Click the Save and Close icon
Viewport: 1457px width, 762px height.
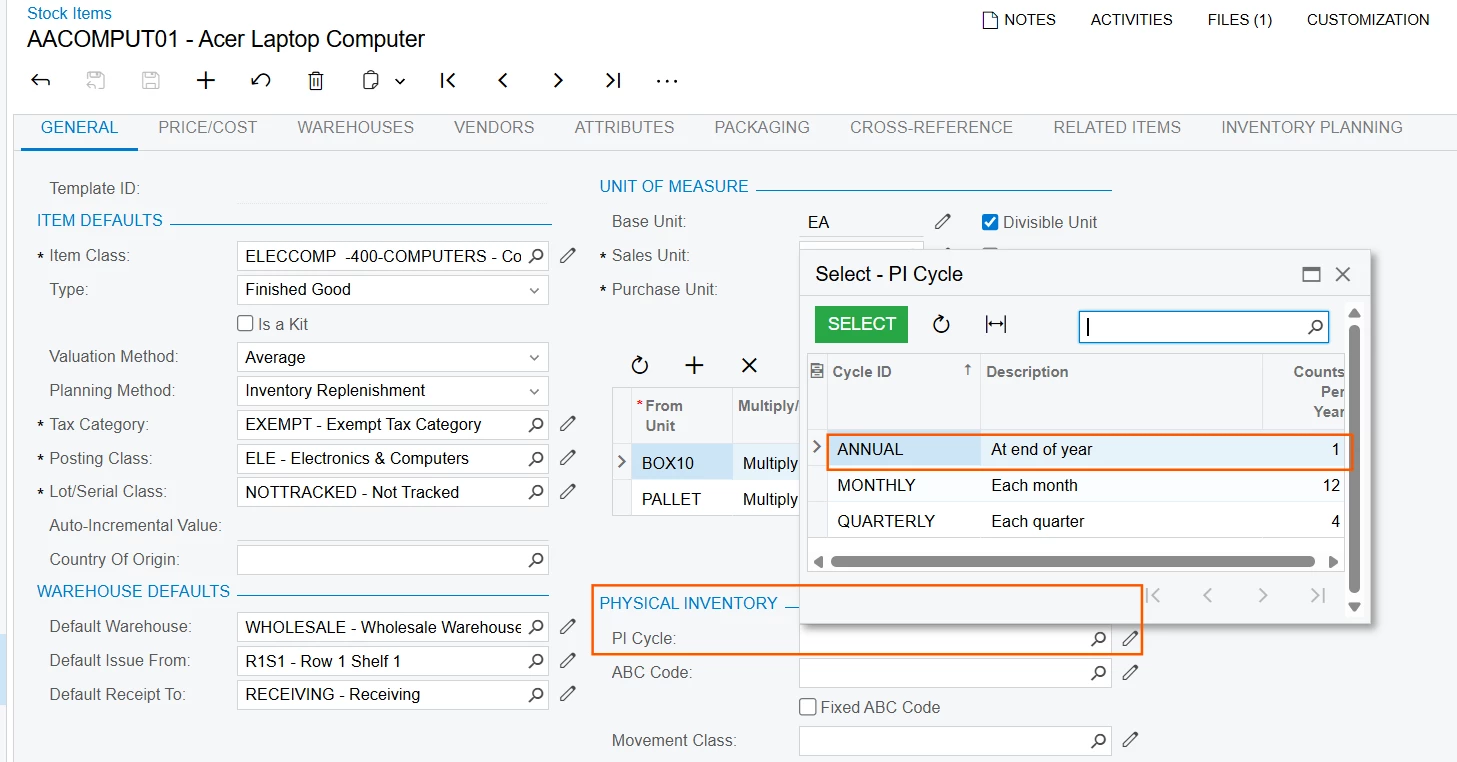(96, 81)
